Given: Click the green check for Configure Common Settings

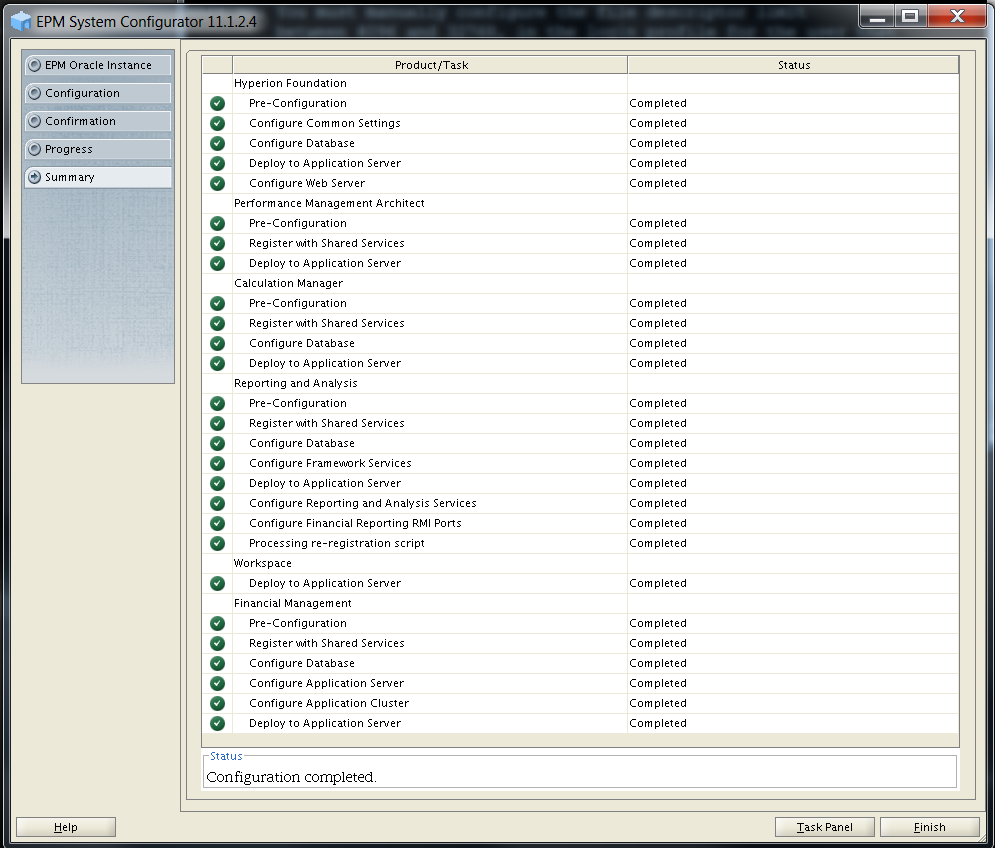Looking at the screenshot, I should [x=217, y=123].
